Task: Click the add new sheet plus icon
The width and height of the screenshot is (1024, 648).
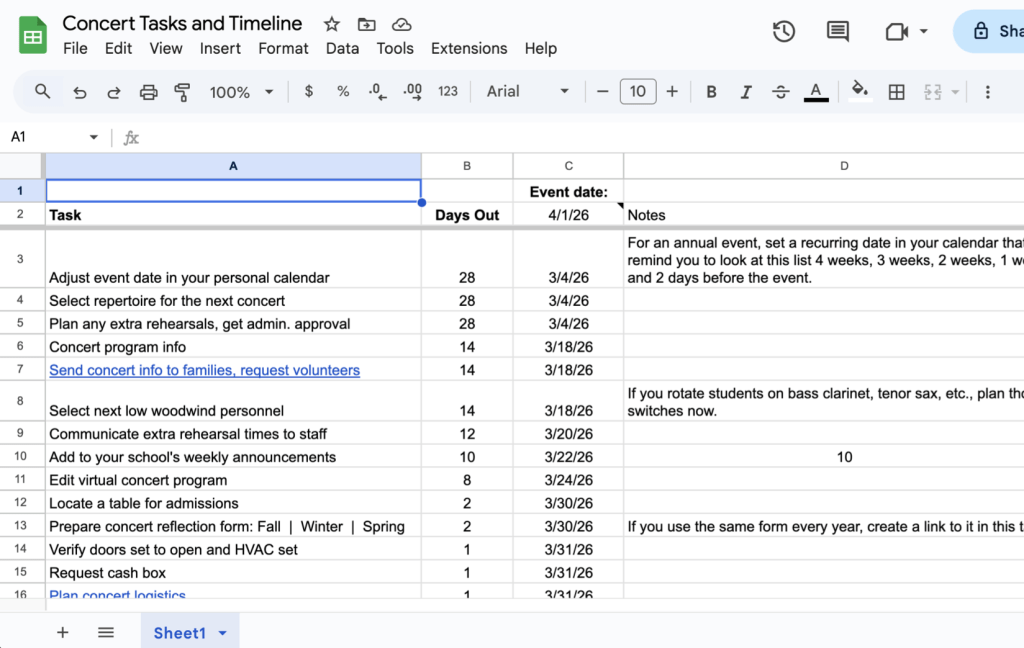Action: pyautogui.click(x=62, y=632)
